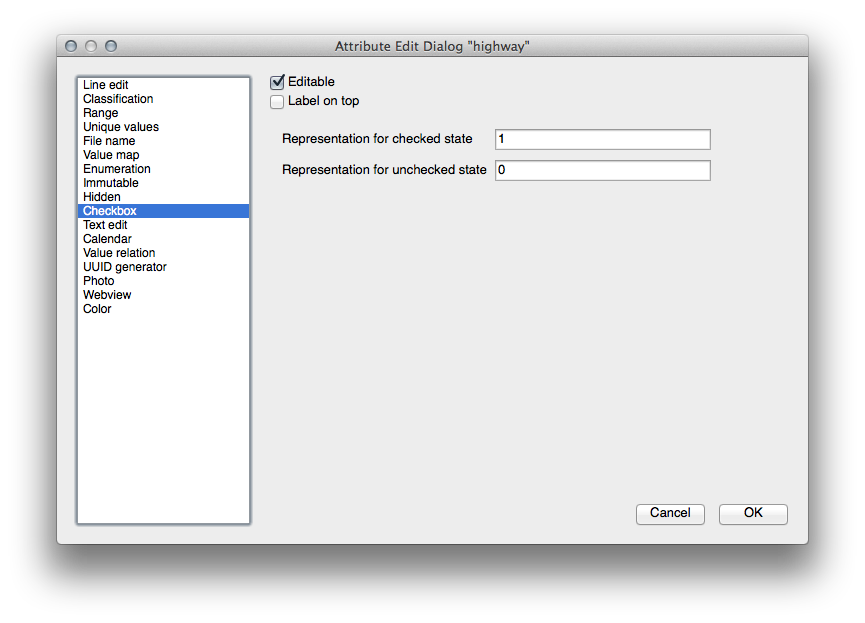Select Calendar widget type

[x=107, y=239]
